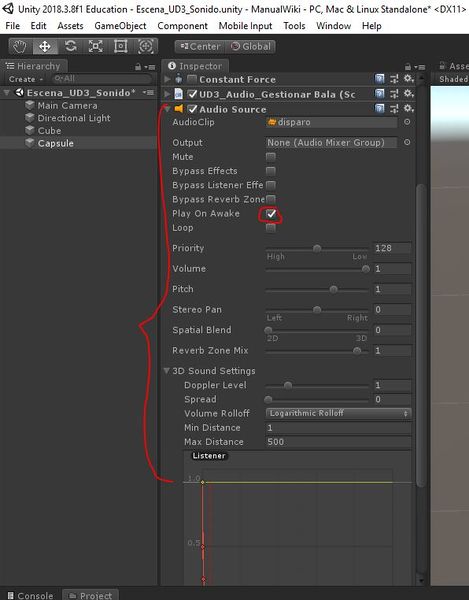Open the Inspector panel options menu
The width and height of the screenshot is (469, 600).
point(421,67)
